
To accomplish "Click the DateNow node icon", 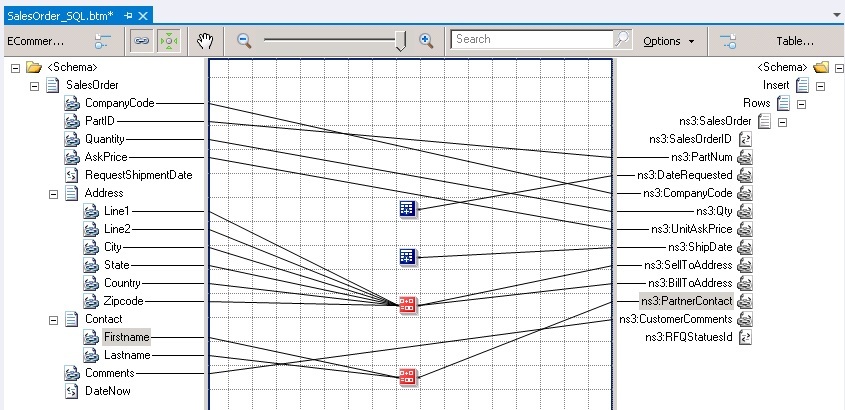I will 72,391.
